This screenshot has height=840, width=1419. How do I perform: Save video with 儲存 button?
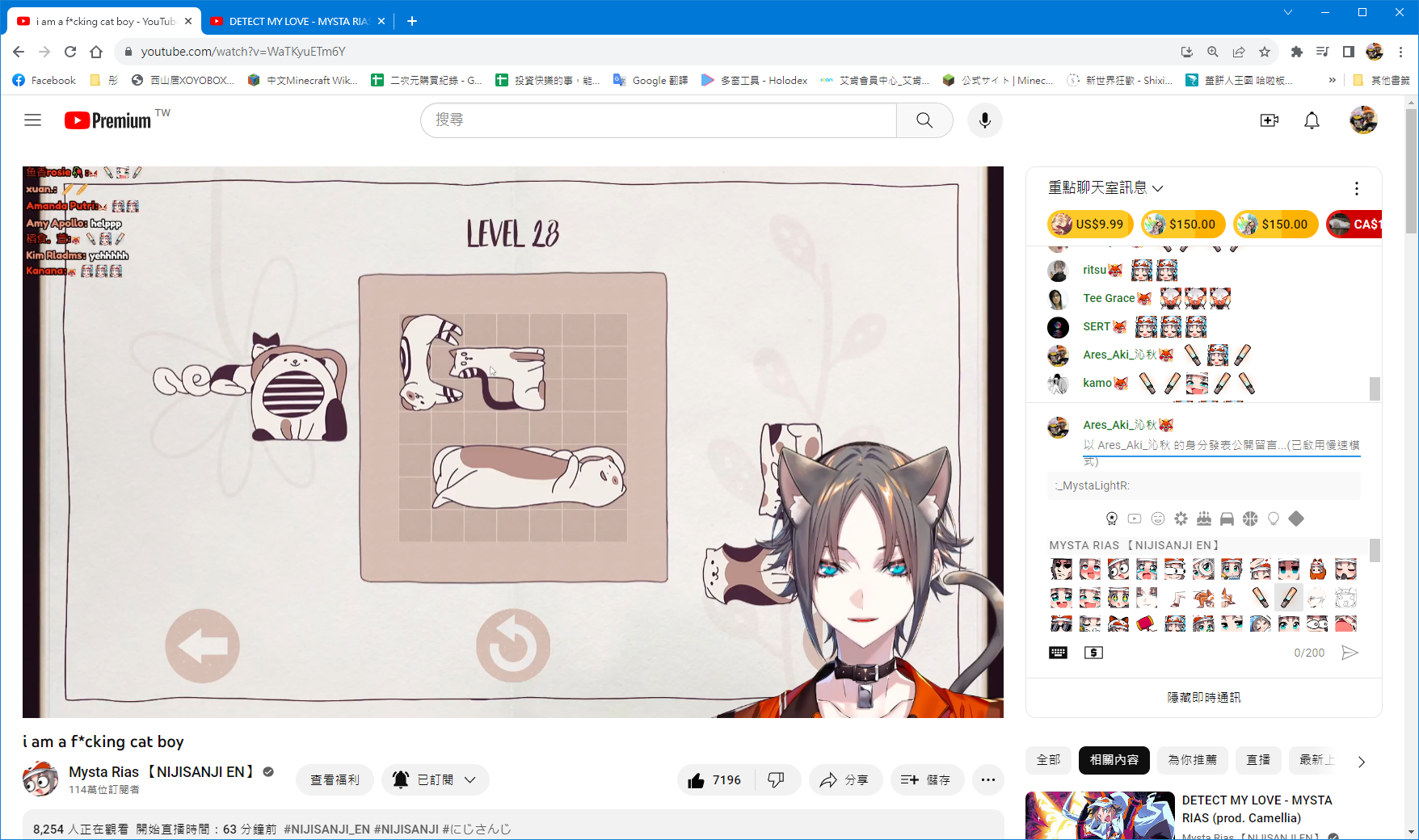click(x=926, y=780)
